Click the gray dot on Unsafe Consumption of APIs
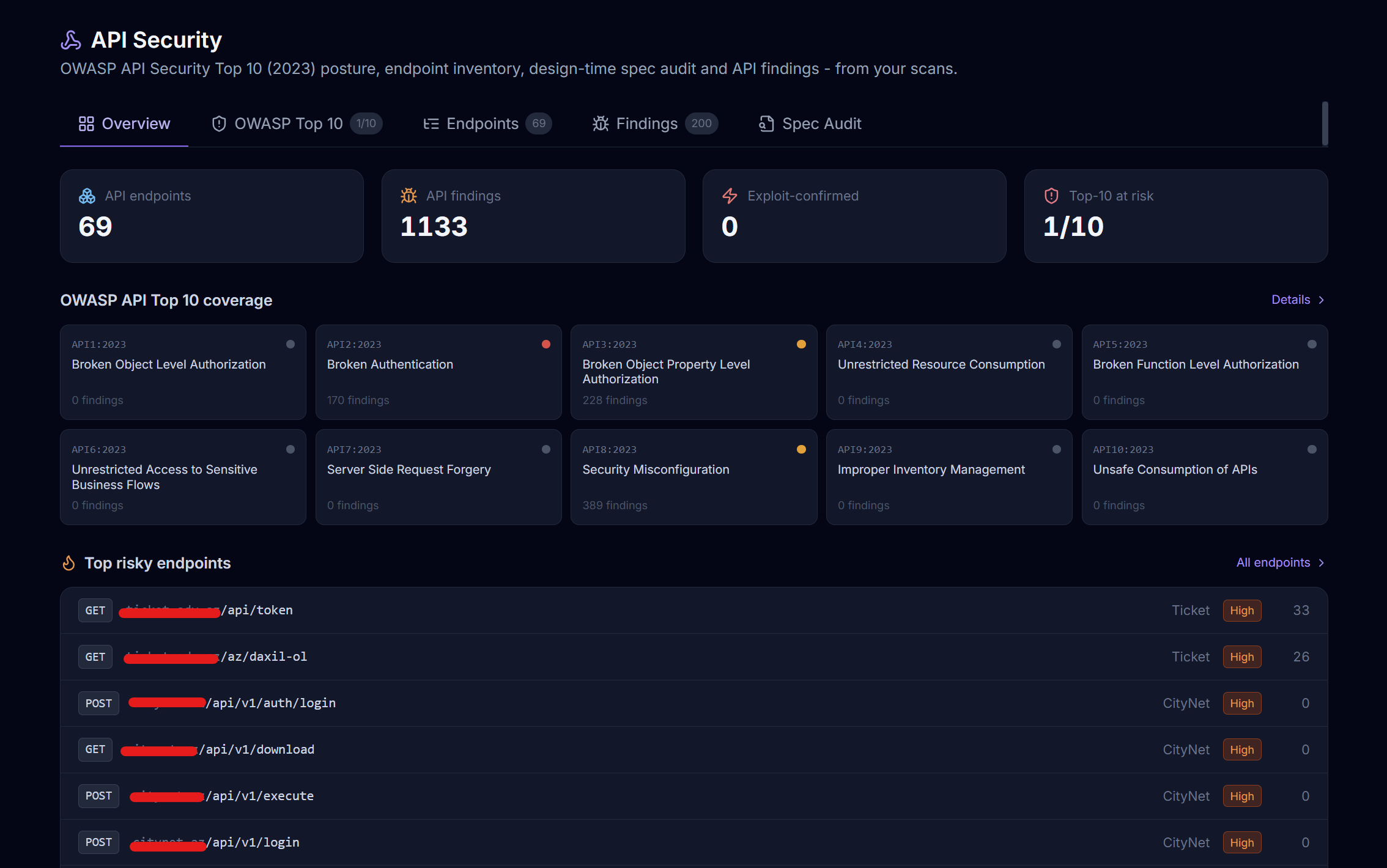Image resolution: width=1387 pixels, height=868 pixels. (1312, 449)
